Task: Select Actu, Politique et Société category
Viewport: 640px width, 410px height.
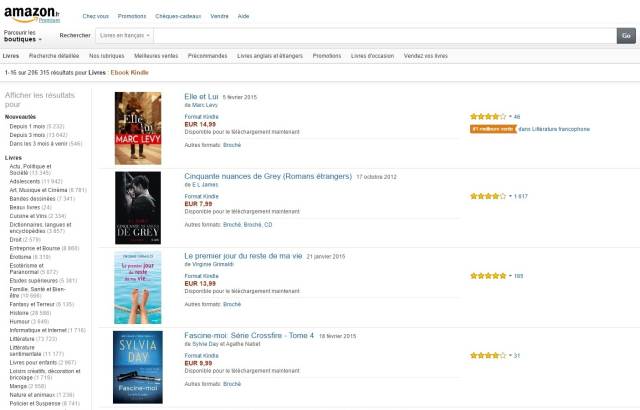Action: pos(31,170)
